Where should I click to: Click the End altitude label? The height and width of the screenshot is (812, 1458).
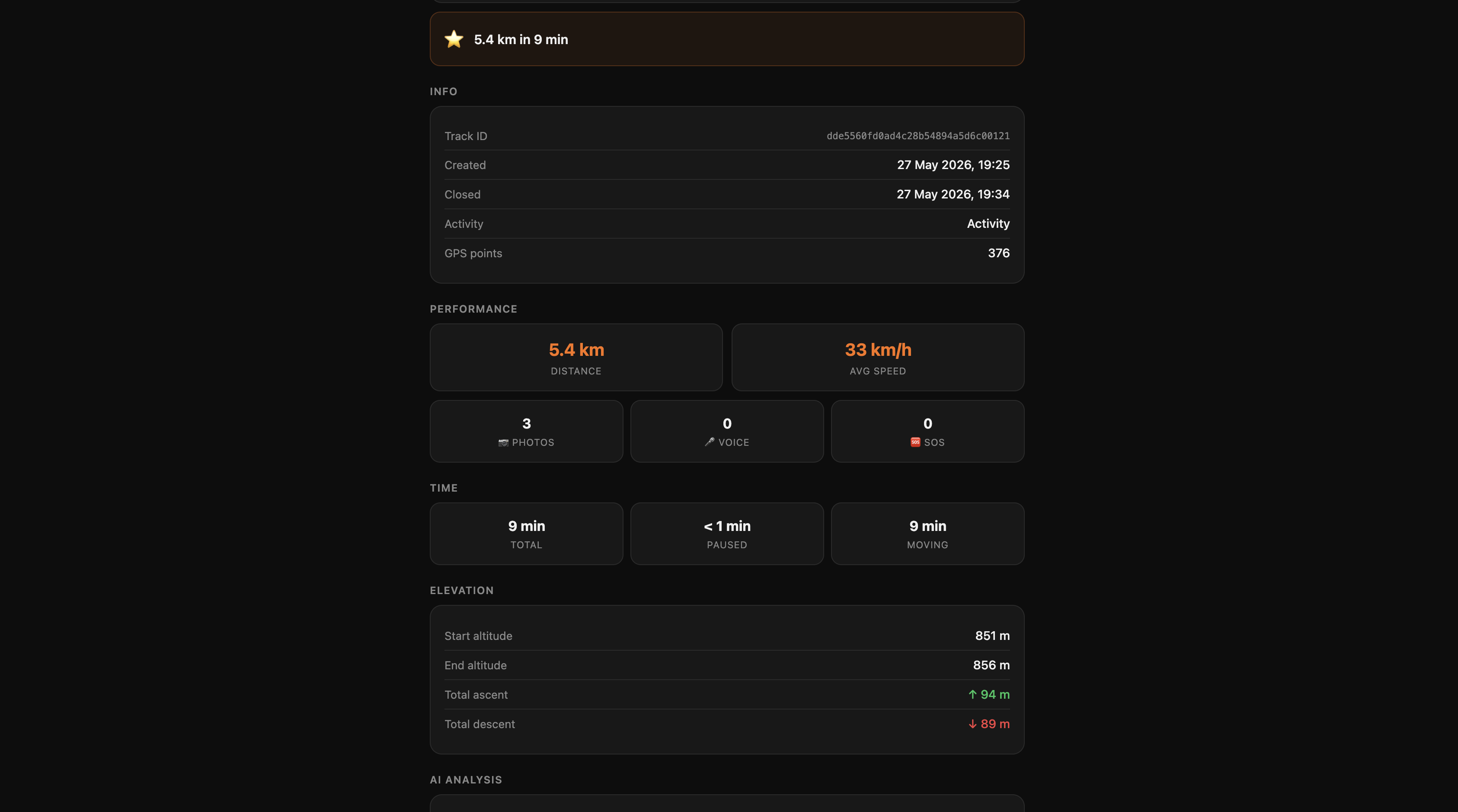476,665
